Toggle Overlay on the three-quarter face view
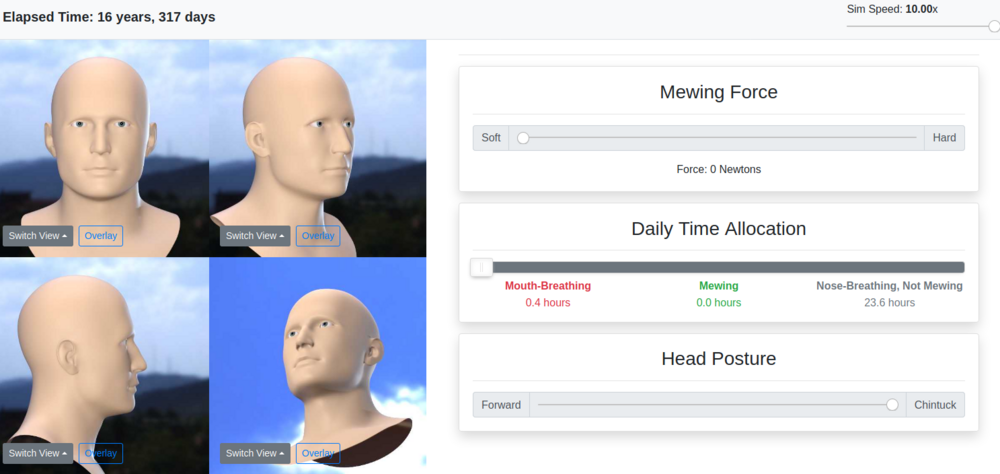 click(x=318, y=235)
